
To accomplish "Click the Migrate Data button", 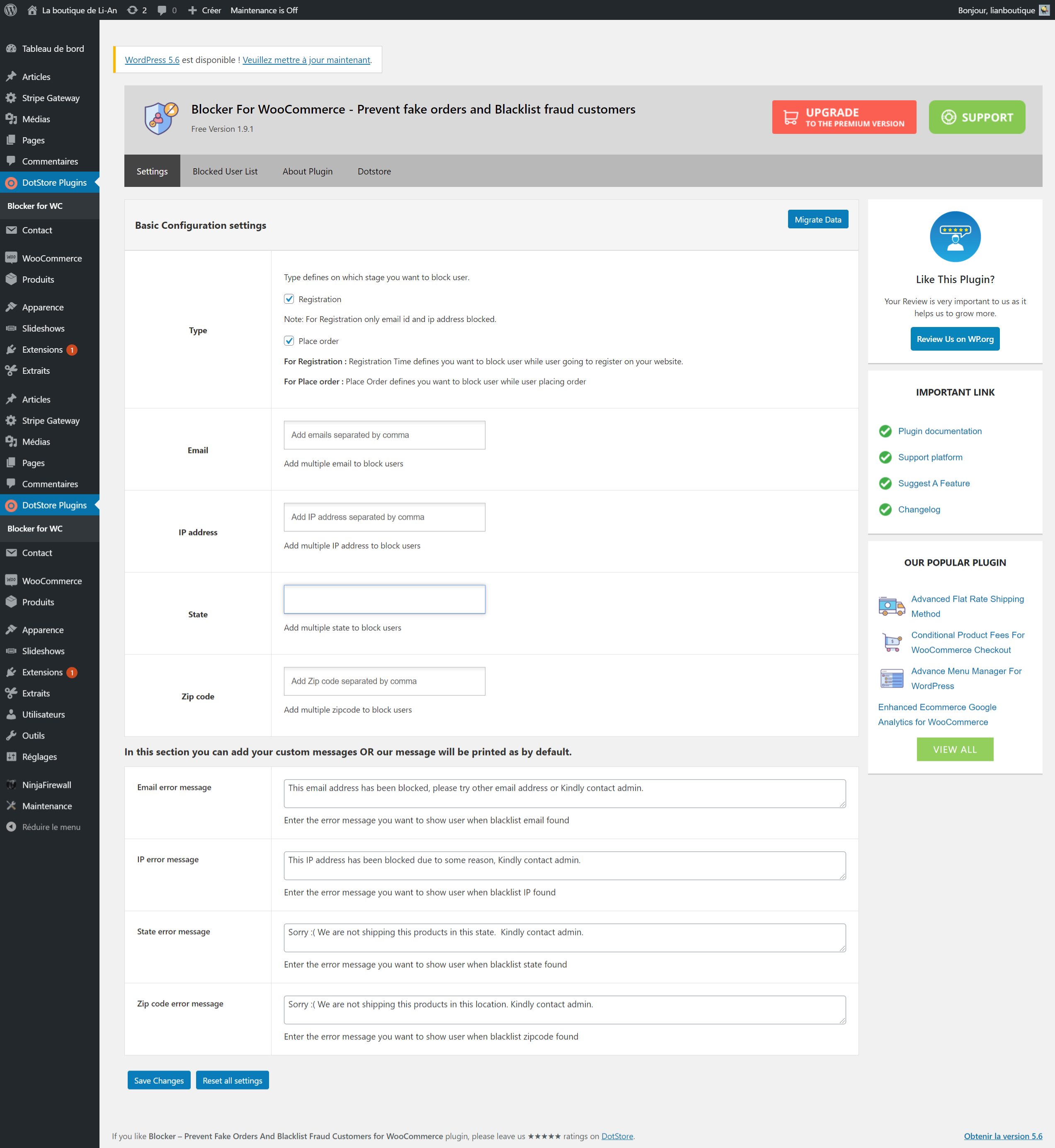I will (818, 219).
